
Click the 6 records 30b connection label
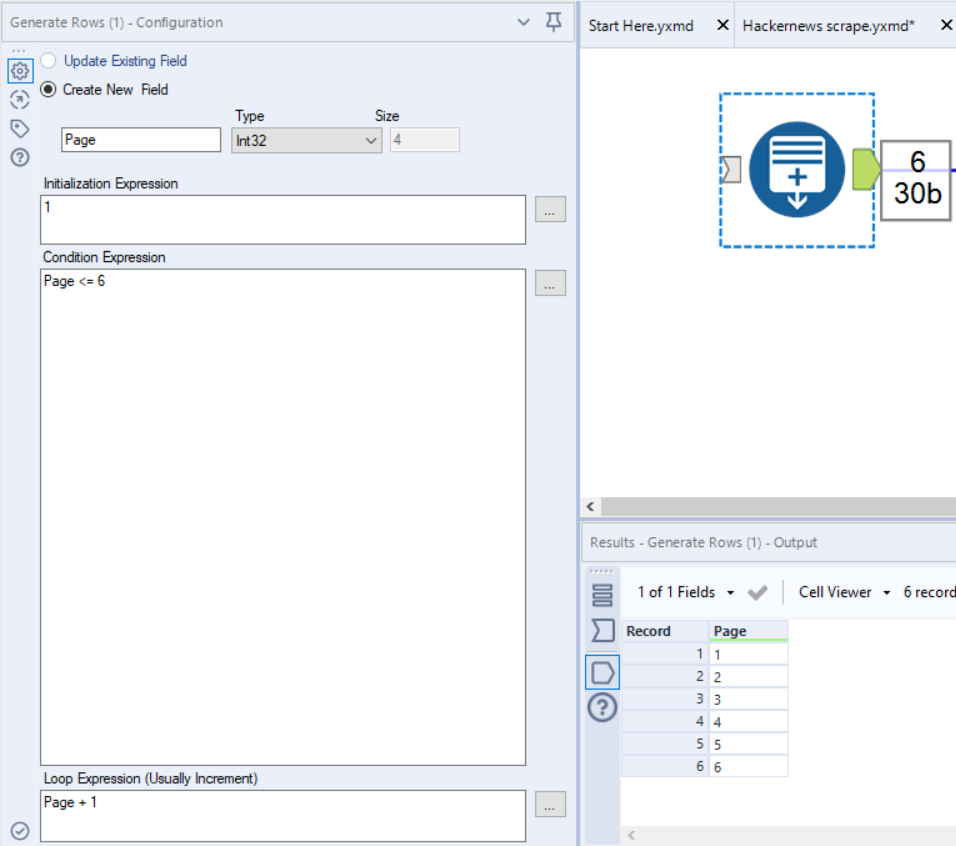click(916, 180)
